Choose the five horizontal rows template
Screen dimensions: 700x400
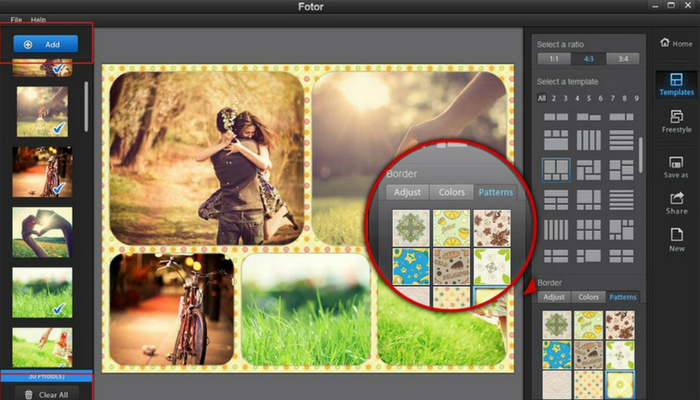point(621,200)
